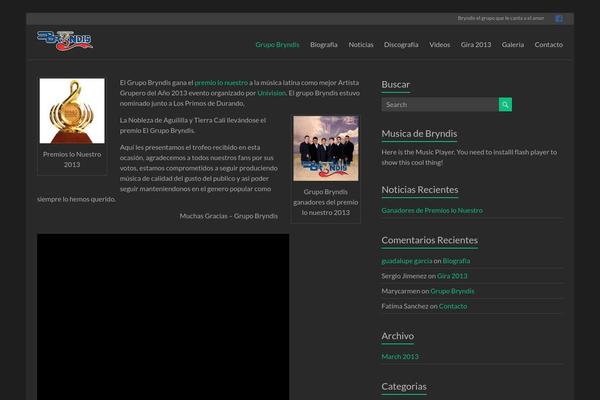
Task: Follow the Biografia link in recent comments
Action: (456, 261)
